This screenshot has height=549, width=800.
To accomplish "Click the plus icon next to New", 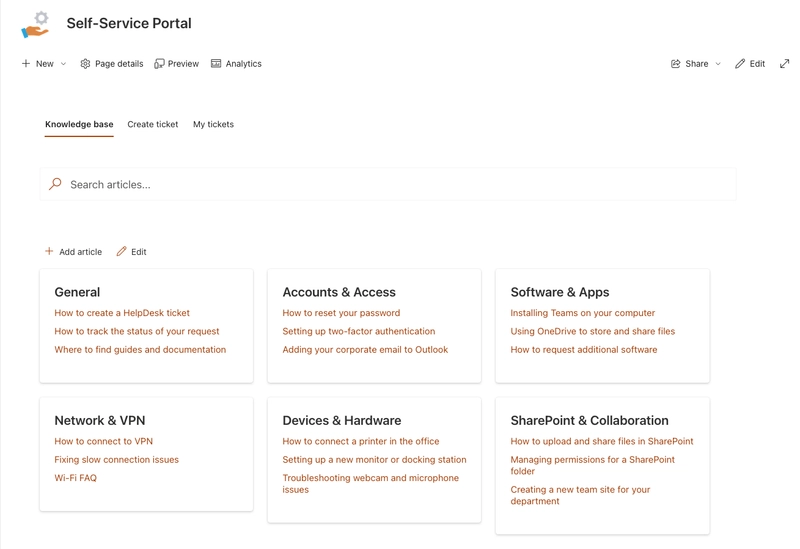I will point(26,64).
